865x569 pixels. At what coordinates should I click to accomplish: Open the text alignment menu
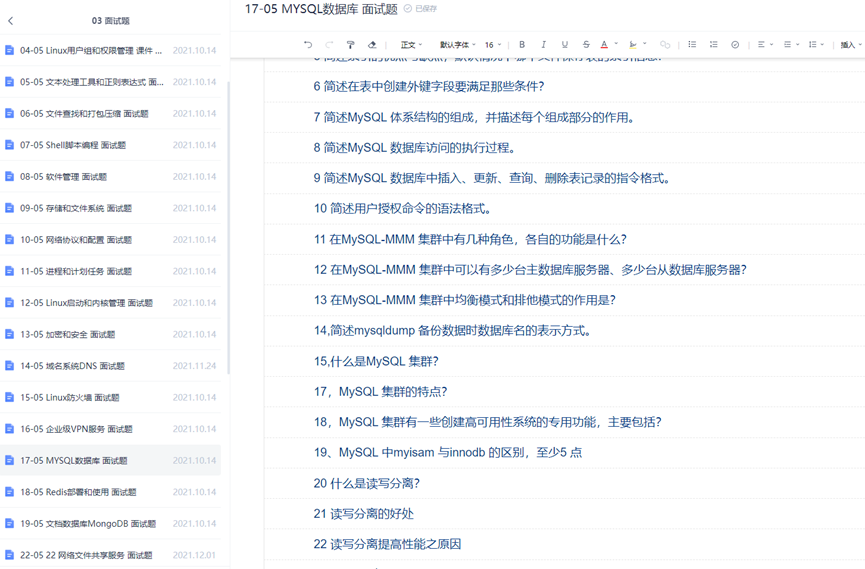coord(763,45)
